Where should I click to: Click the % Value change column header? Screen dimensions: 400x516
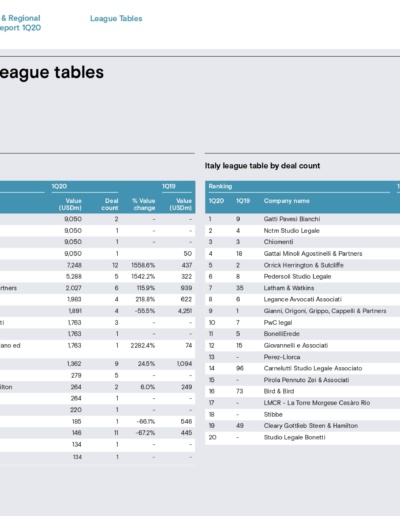pyautogui.click(x=144, y=204)
